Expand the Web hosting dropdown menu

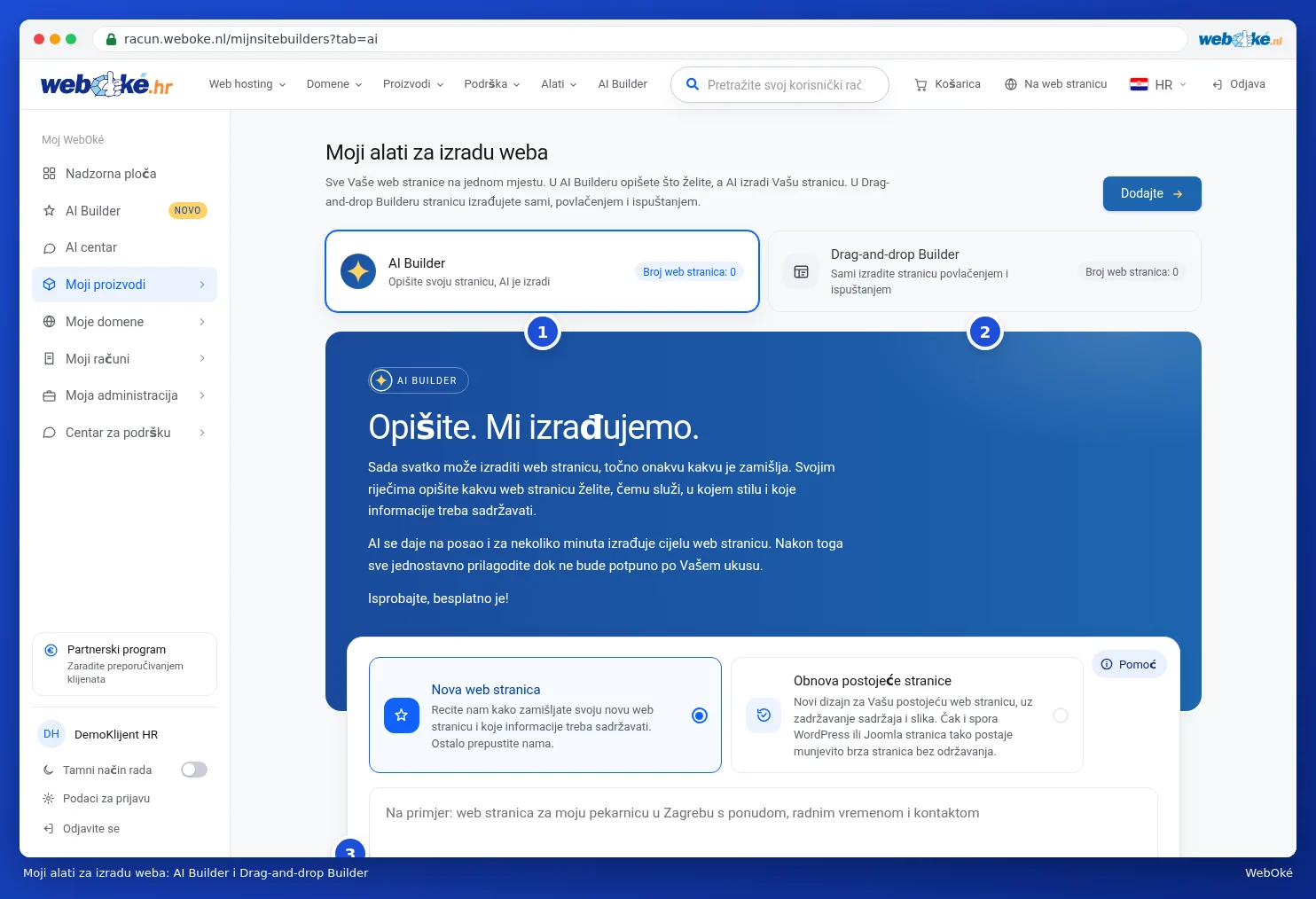(x=247, y=84)
